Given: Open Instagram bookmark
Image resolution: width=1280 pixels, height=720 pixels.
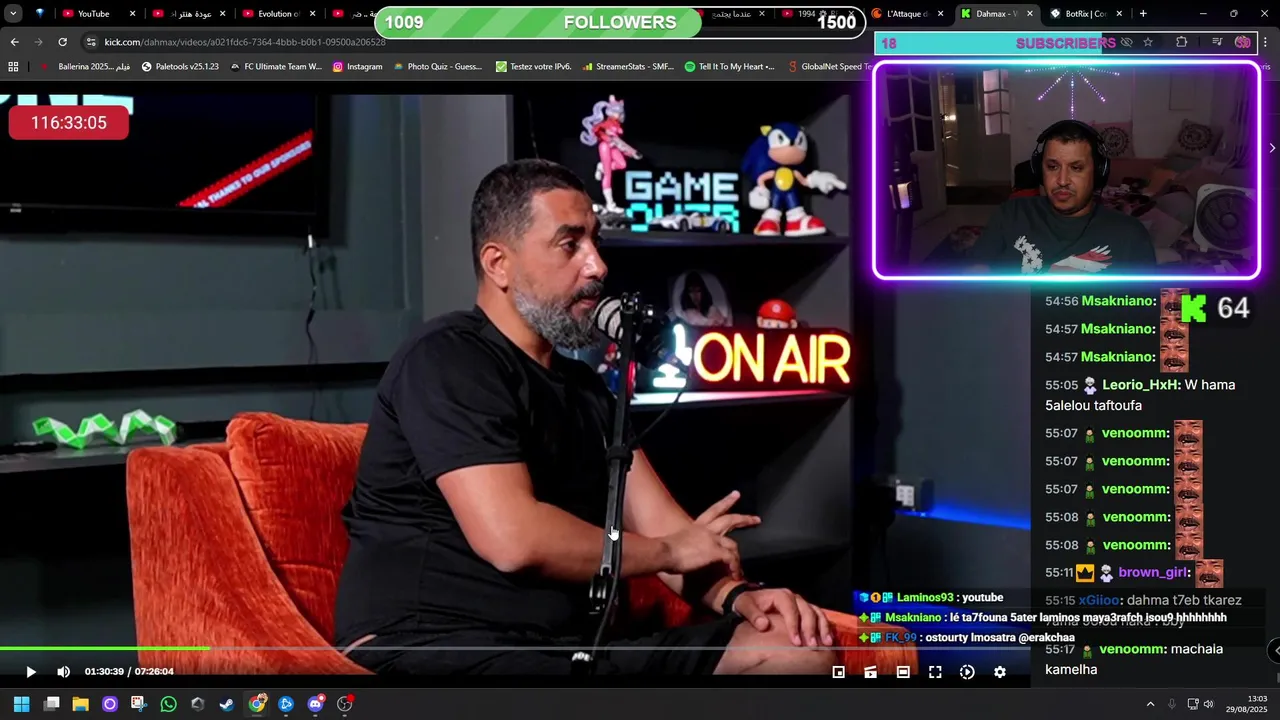Looking at the screenshot, I should tap(357, 67).
